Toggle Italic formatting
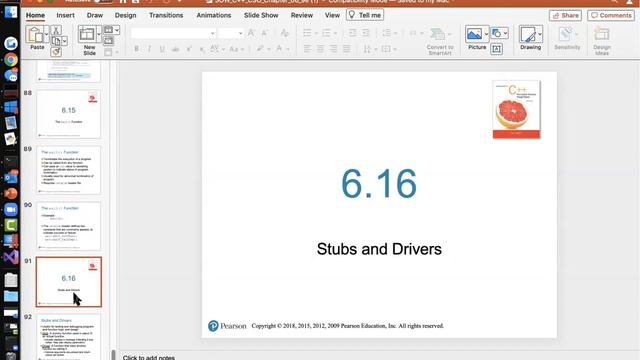The height and width of the screenshot is (360, 640). tap(149, 49)
